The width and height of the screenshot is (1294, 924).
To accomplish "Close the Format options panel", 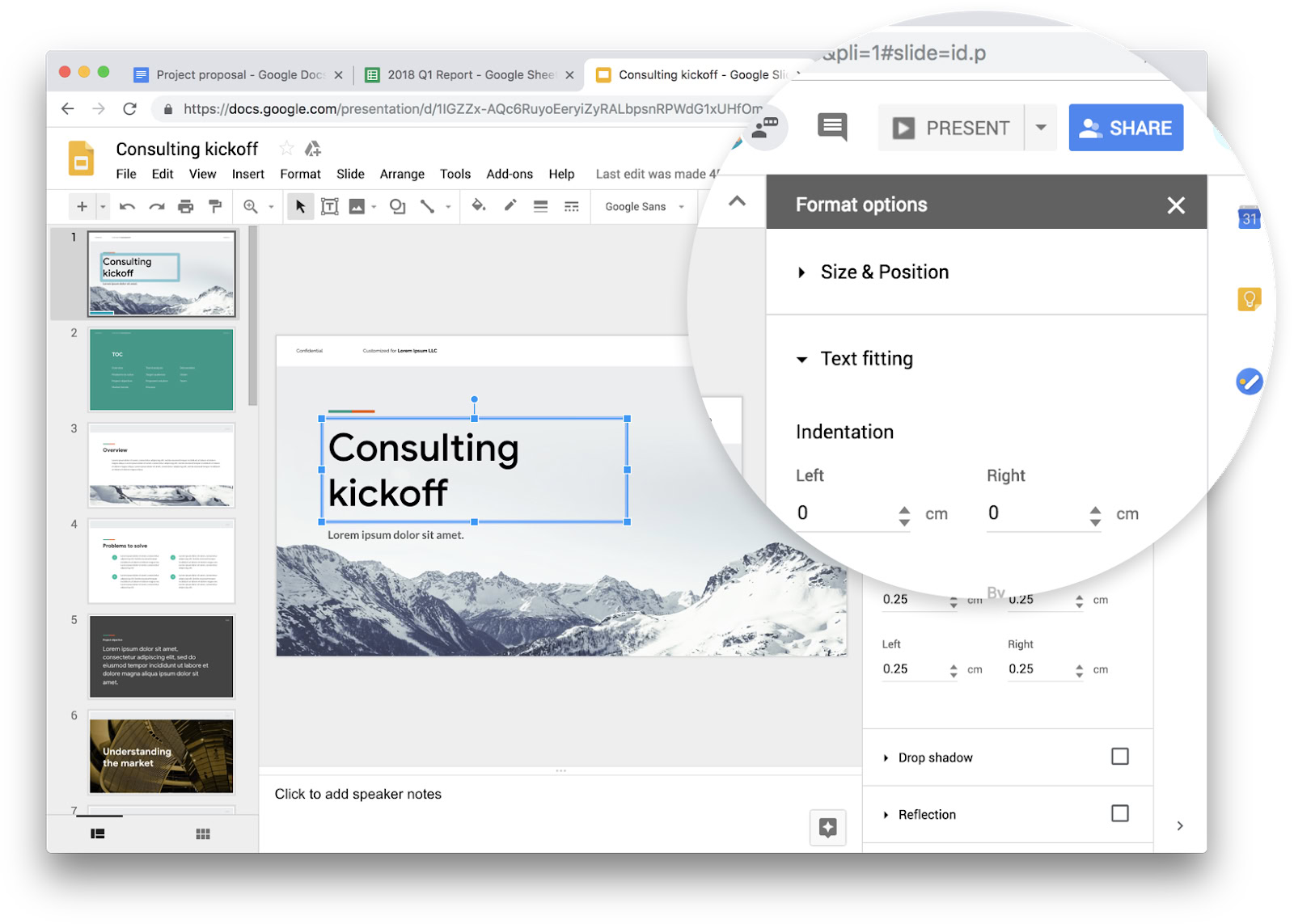I will coord(1176,205).
